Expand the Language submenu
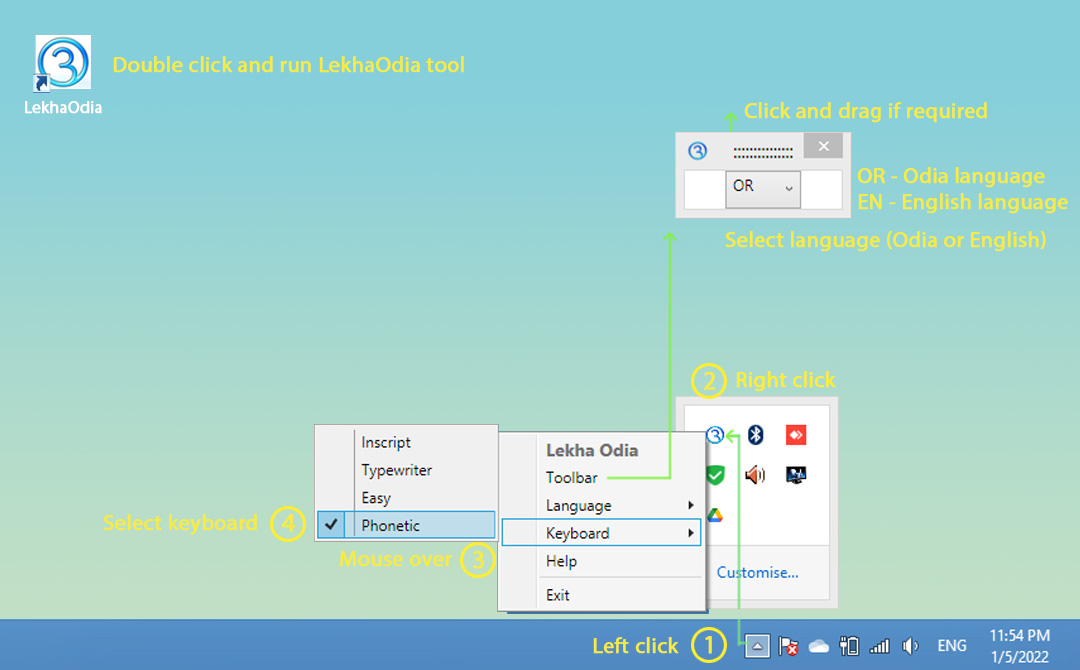Image resolution: width=1080 pixels, height=670 pixels. (x=603, y=505)
